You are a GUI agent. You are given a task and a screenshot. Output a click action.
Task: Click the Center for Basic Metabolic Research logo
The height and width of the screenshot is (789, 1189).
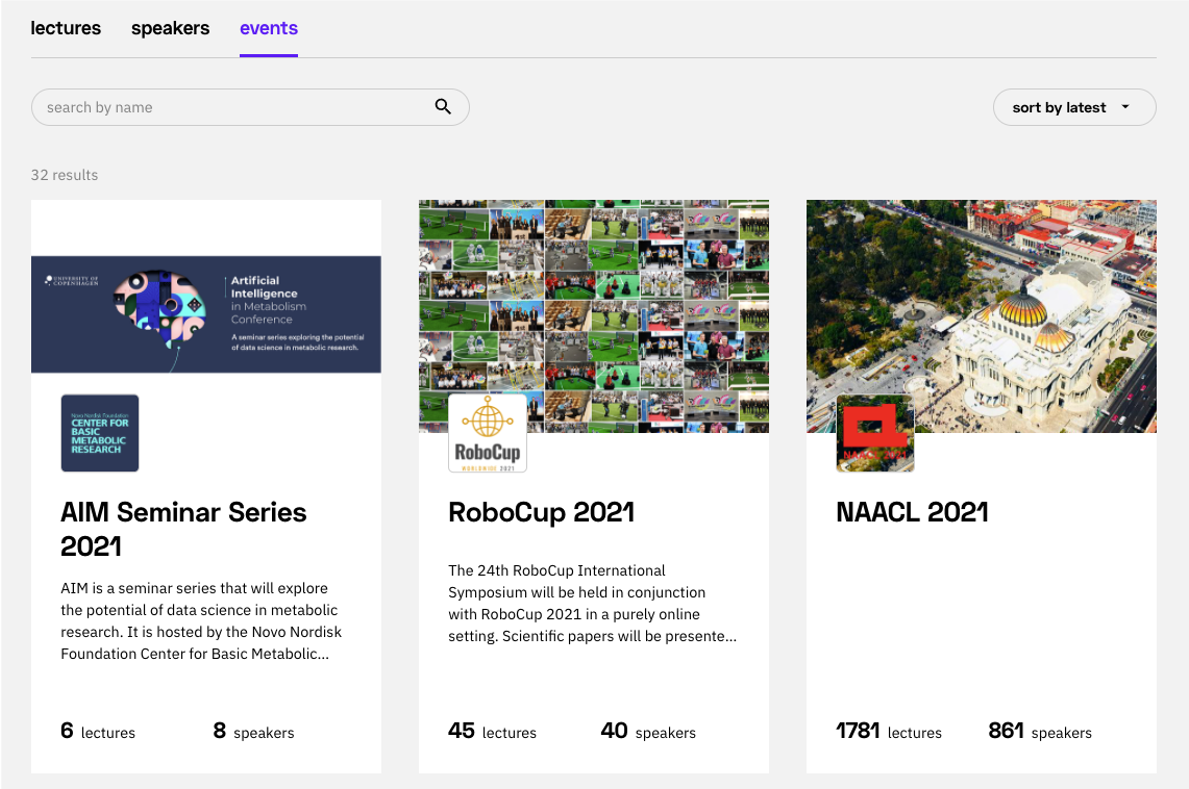pos(100,433)
